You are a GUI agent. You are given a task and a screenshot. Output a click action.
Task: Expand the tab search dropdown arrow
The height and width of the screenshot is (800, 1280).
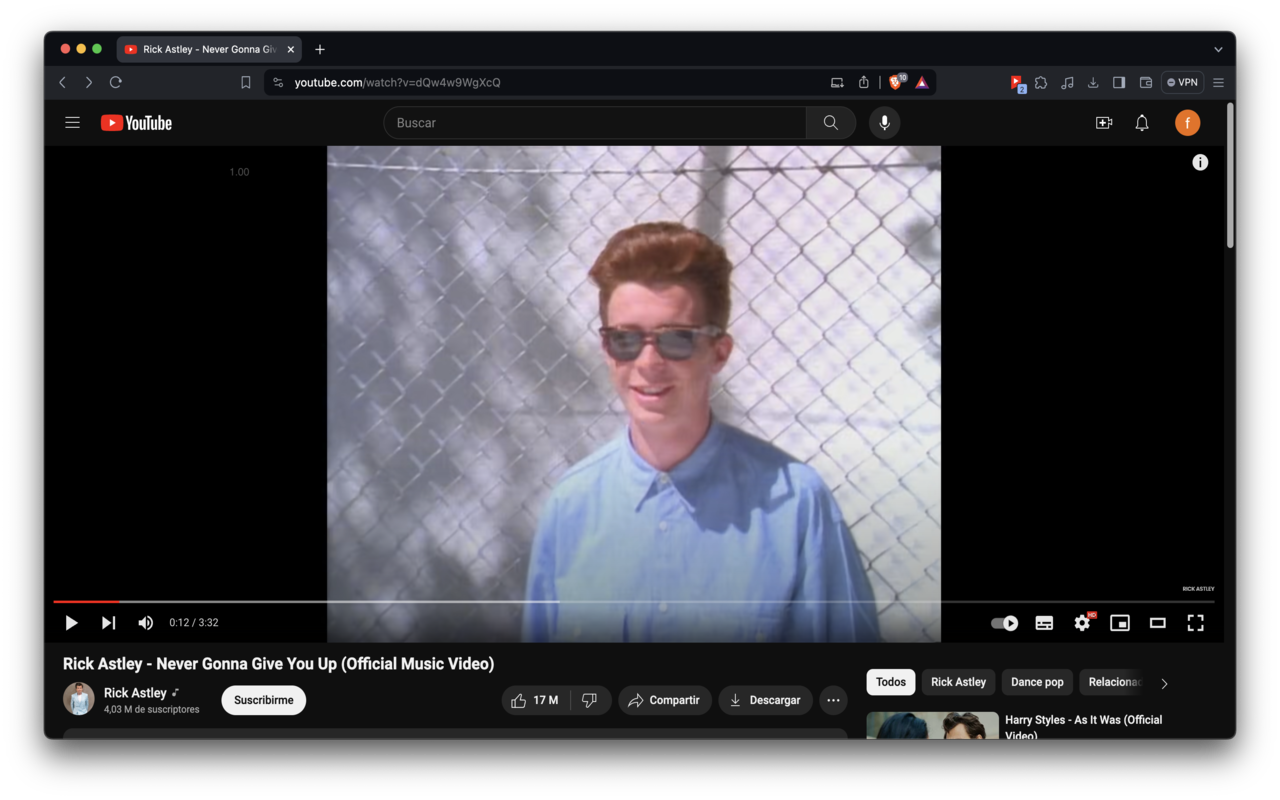(1218, 49)
